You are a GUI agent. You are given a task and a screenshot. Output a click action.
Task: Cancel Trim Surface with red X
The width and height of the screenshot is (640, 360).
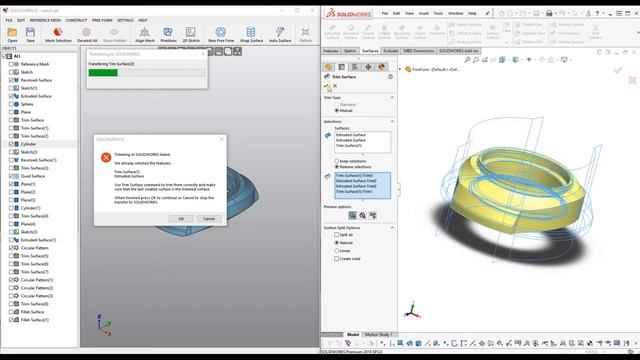(x=335, y=86)
